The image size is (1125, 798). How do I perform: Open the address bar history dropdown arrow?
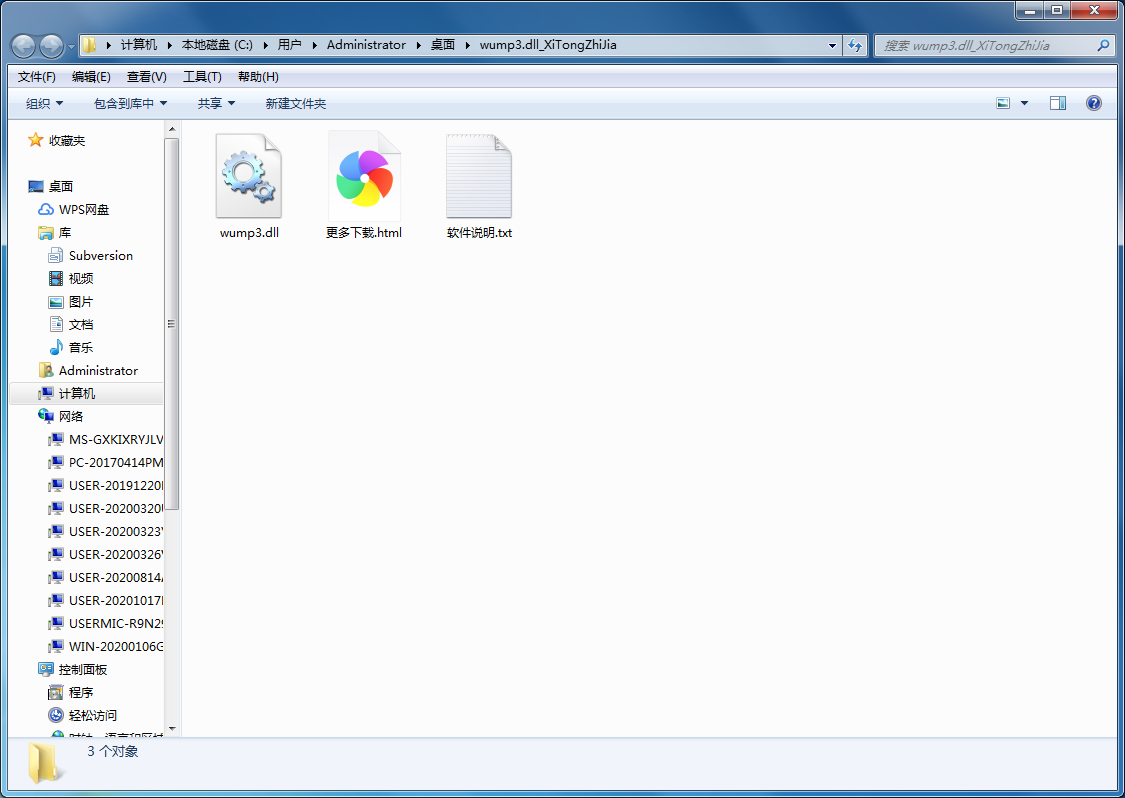click(832, 45)
